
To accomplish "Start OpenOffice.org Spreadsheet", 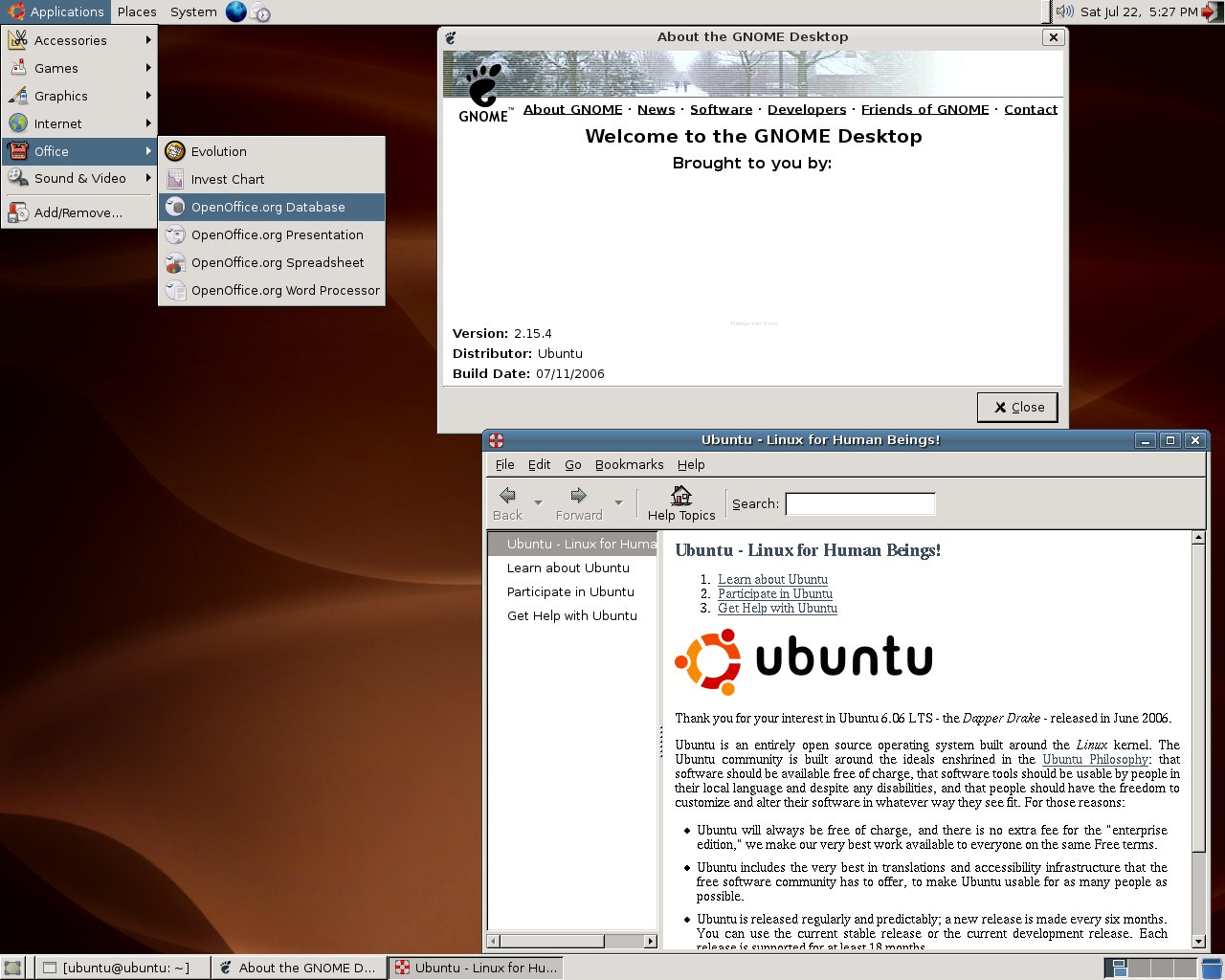I will coord(272,262).
